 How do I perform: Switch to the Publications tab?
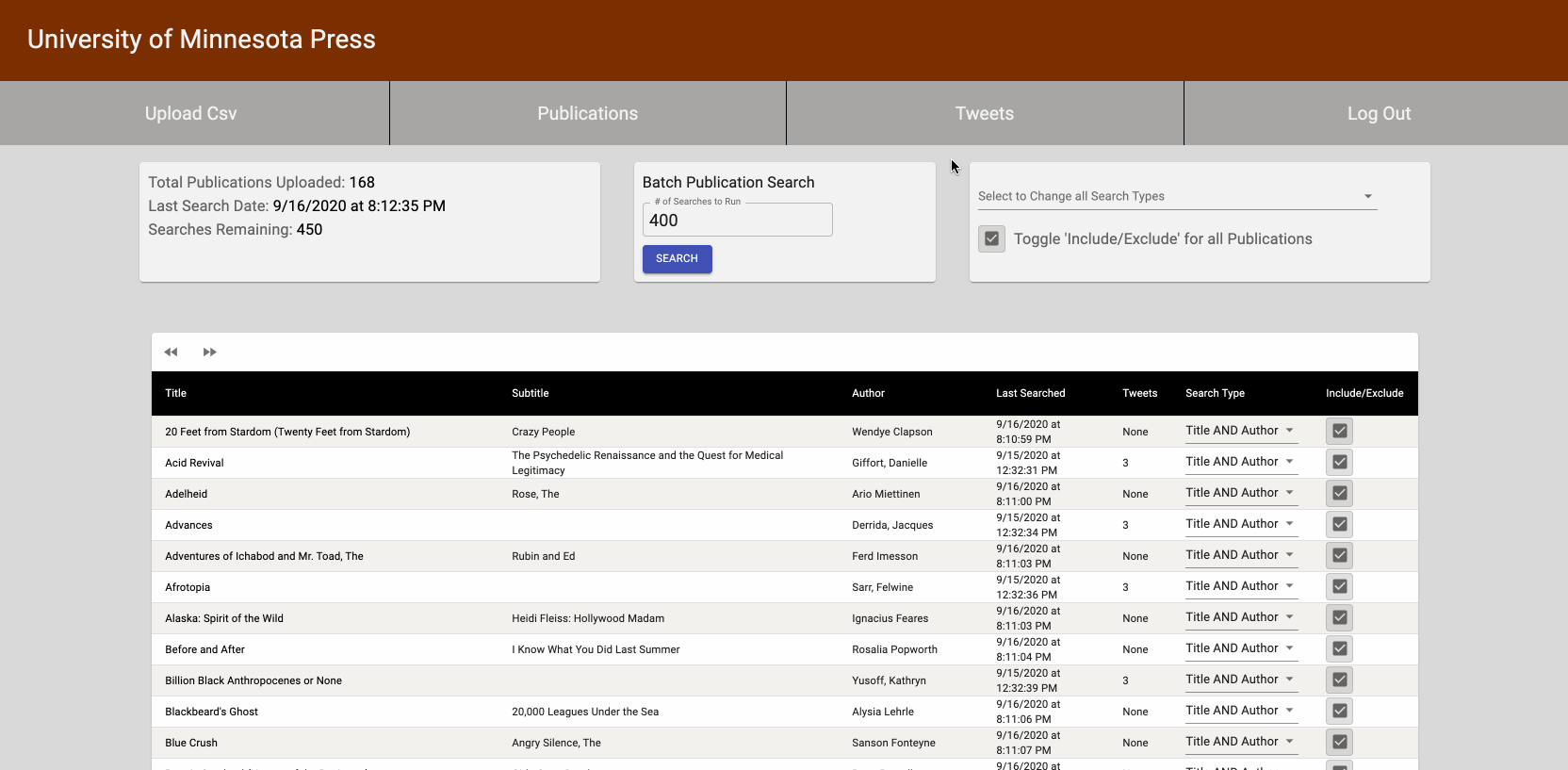(588, 113)
